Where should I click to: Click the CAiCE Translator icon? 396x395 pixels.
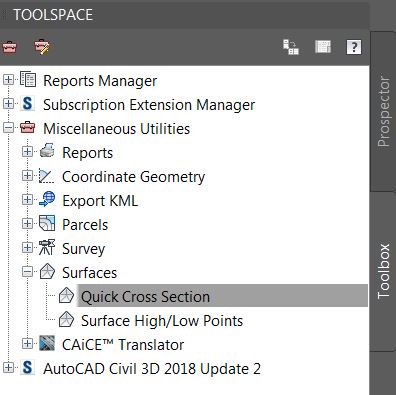47,343
